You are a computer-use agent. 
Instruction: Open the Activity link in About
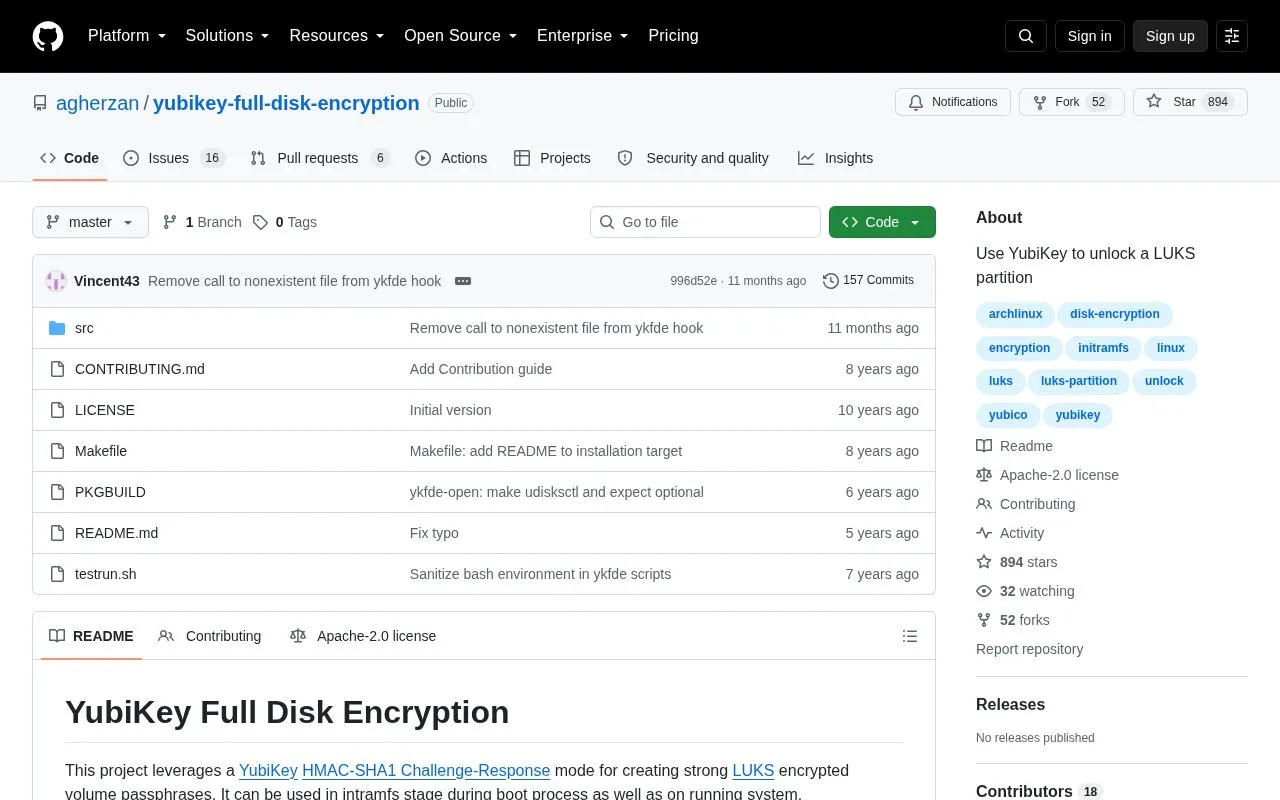pyautogui.click(x=1010, y=533)
